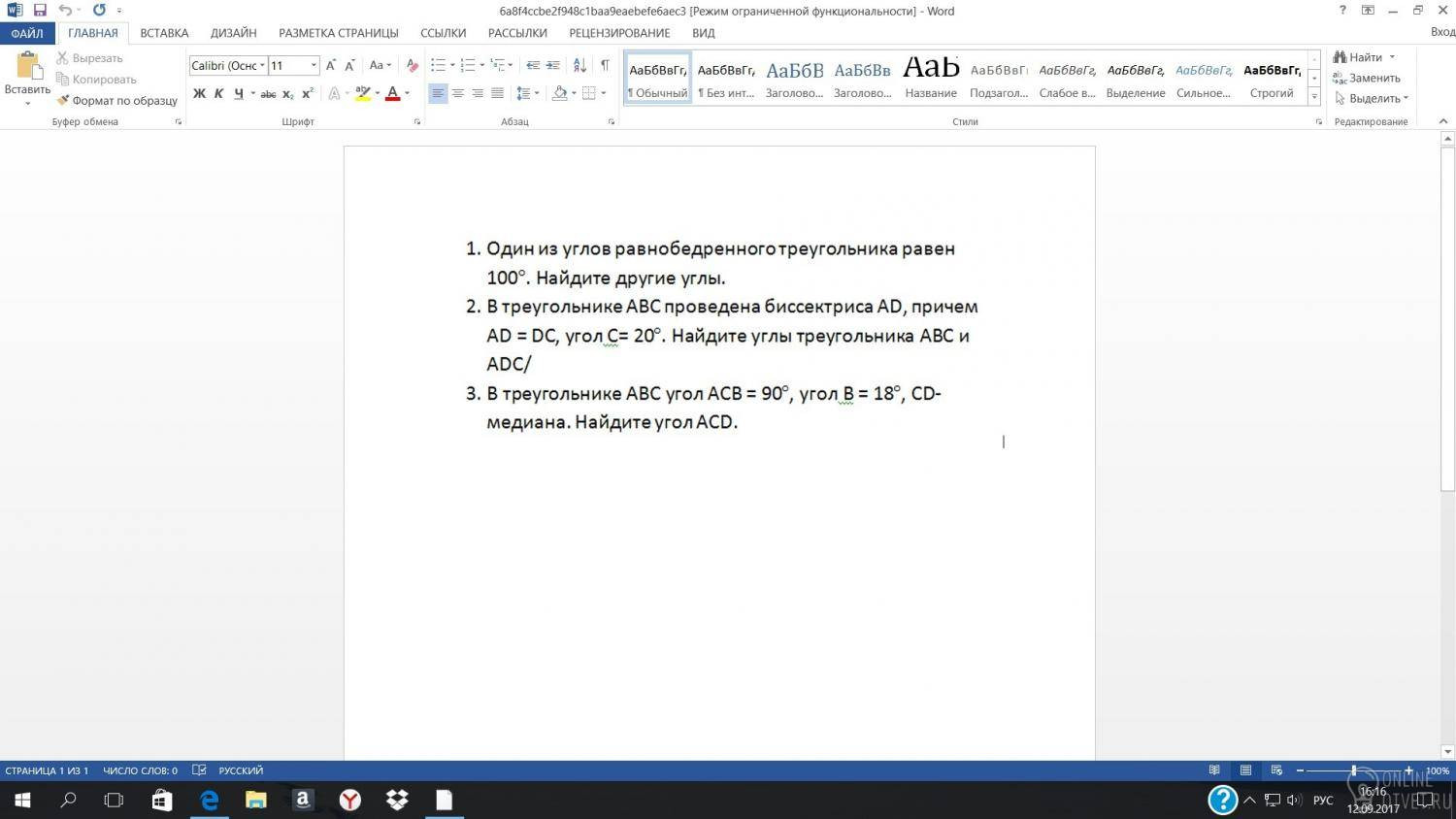Undo the last action
This screenshot has width=1456, height=819.
(x=65, y=11)
